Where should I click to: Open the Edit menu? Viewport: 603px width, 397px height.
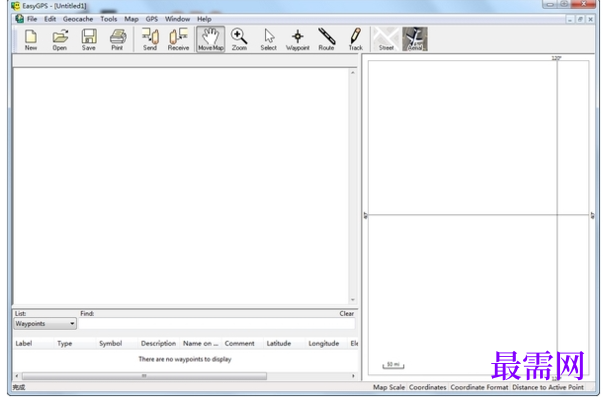click(50, 19)
